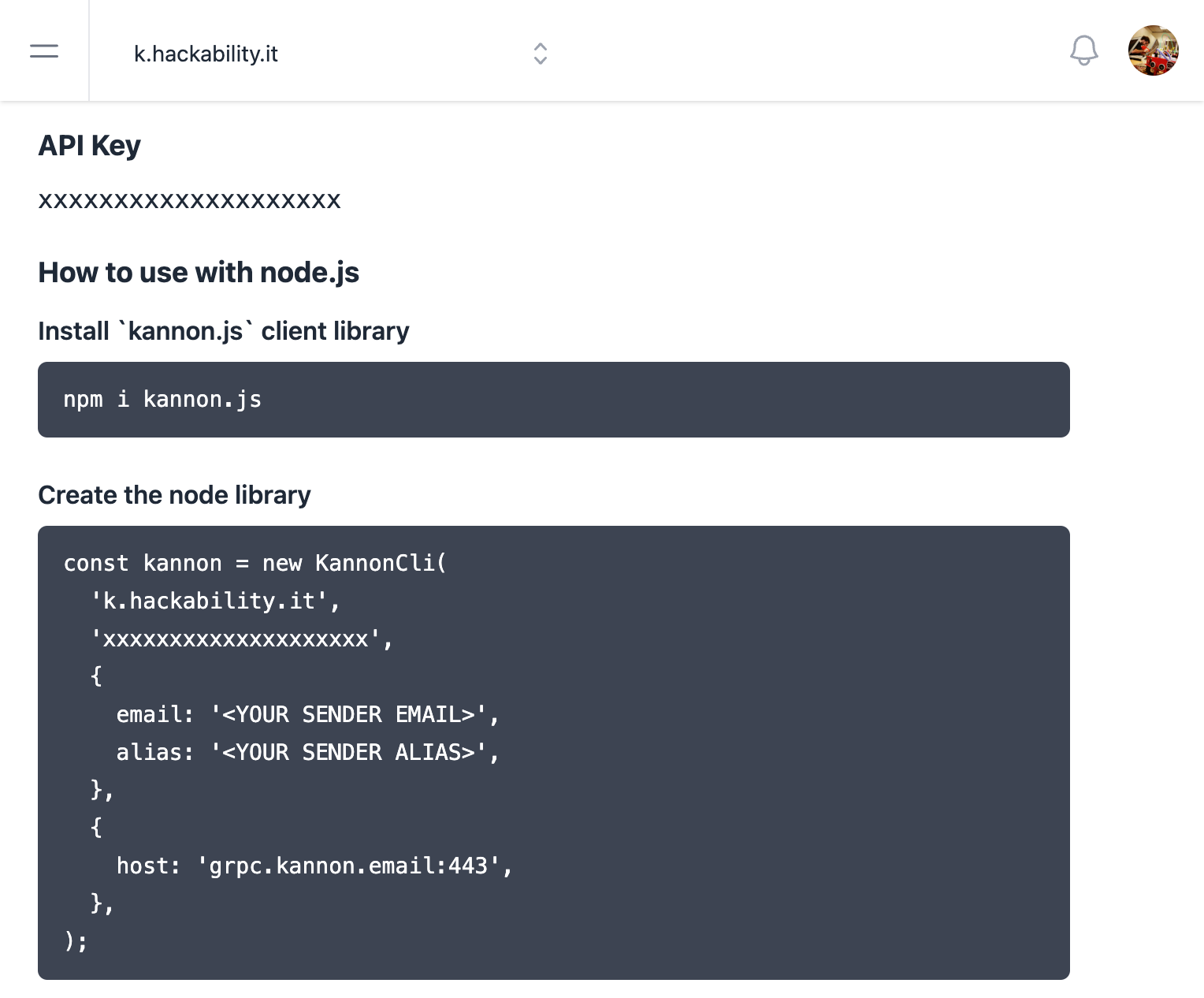Expand the k.hackability.it domain selector
This screenshot has height=998, width=1204.
[340, 54]
